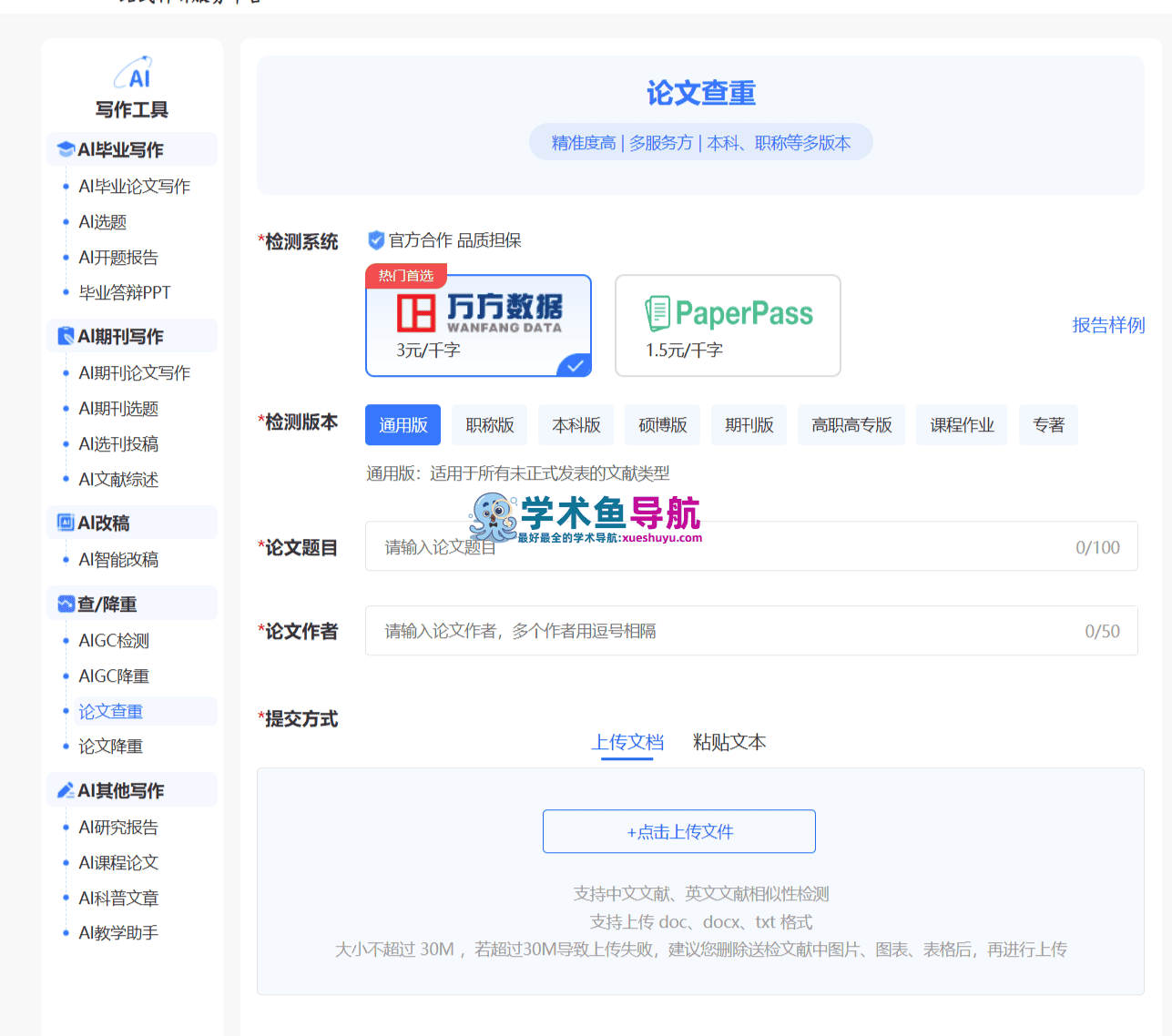This screenshot has width=1172, height=1036.
Task: Choose the 本科版 detection version
Action: pos(576,425)
